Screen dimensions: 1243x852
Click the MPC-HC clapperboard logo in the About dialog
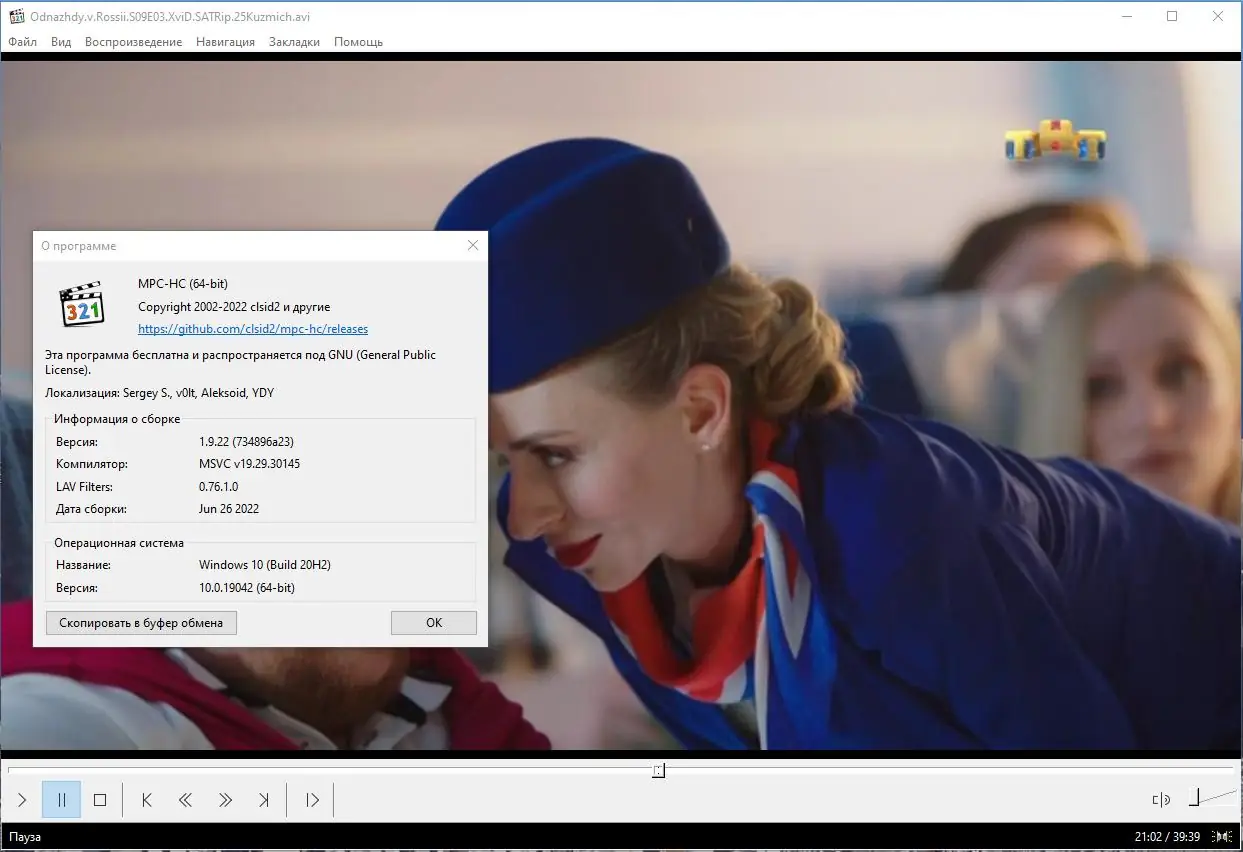coord(83,305)
